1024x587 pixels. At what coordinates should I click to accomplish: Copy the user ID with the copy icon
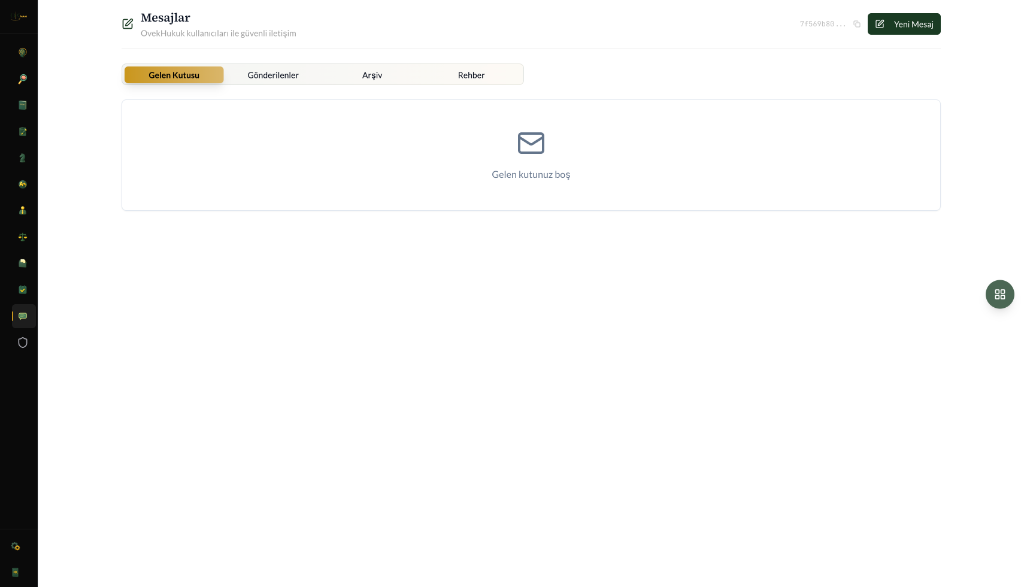[857, 24]
